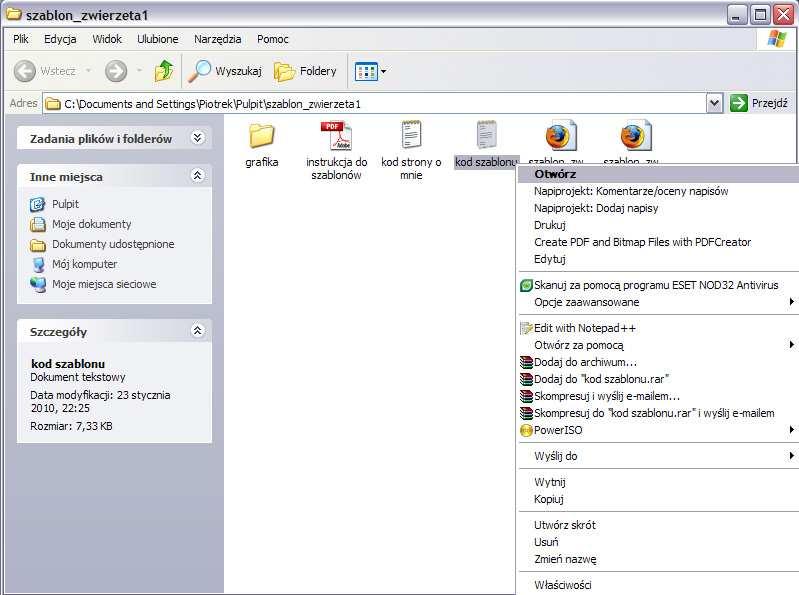Collapse the Inne miejsca panel
Viewport: 799px width, 595px height.
point(197,176)
